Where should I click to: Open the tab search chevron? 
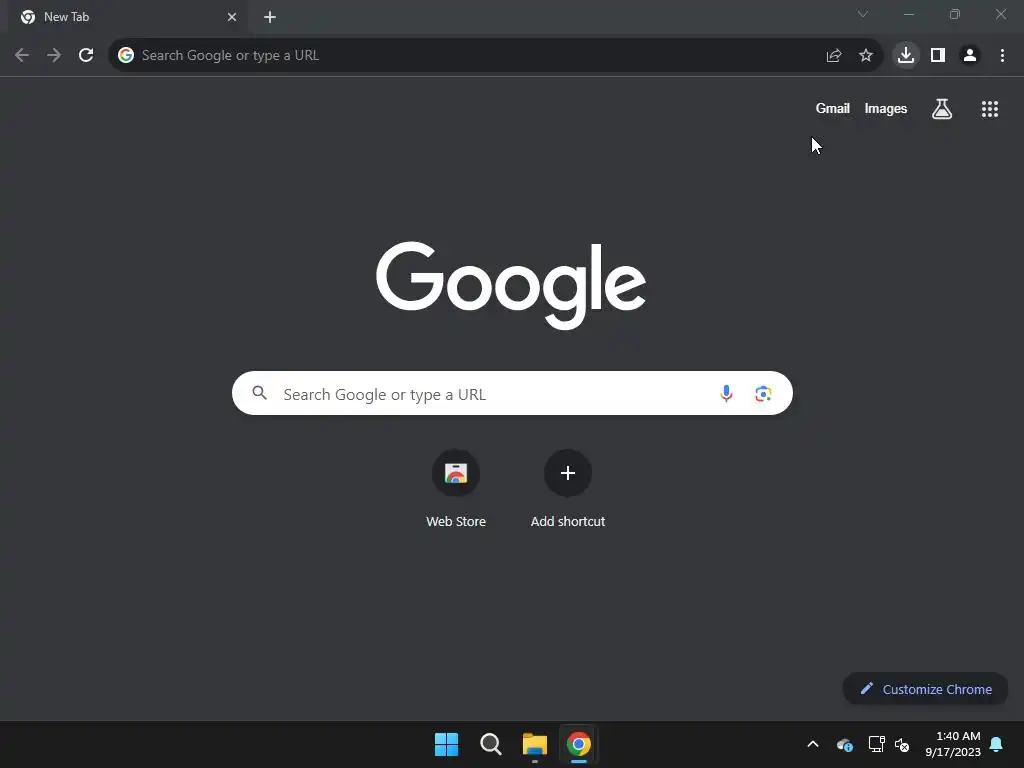pyautogui.click(x=863, y=14)
